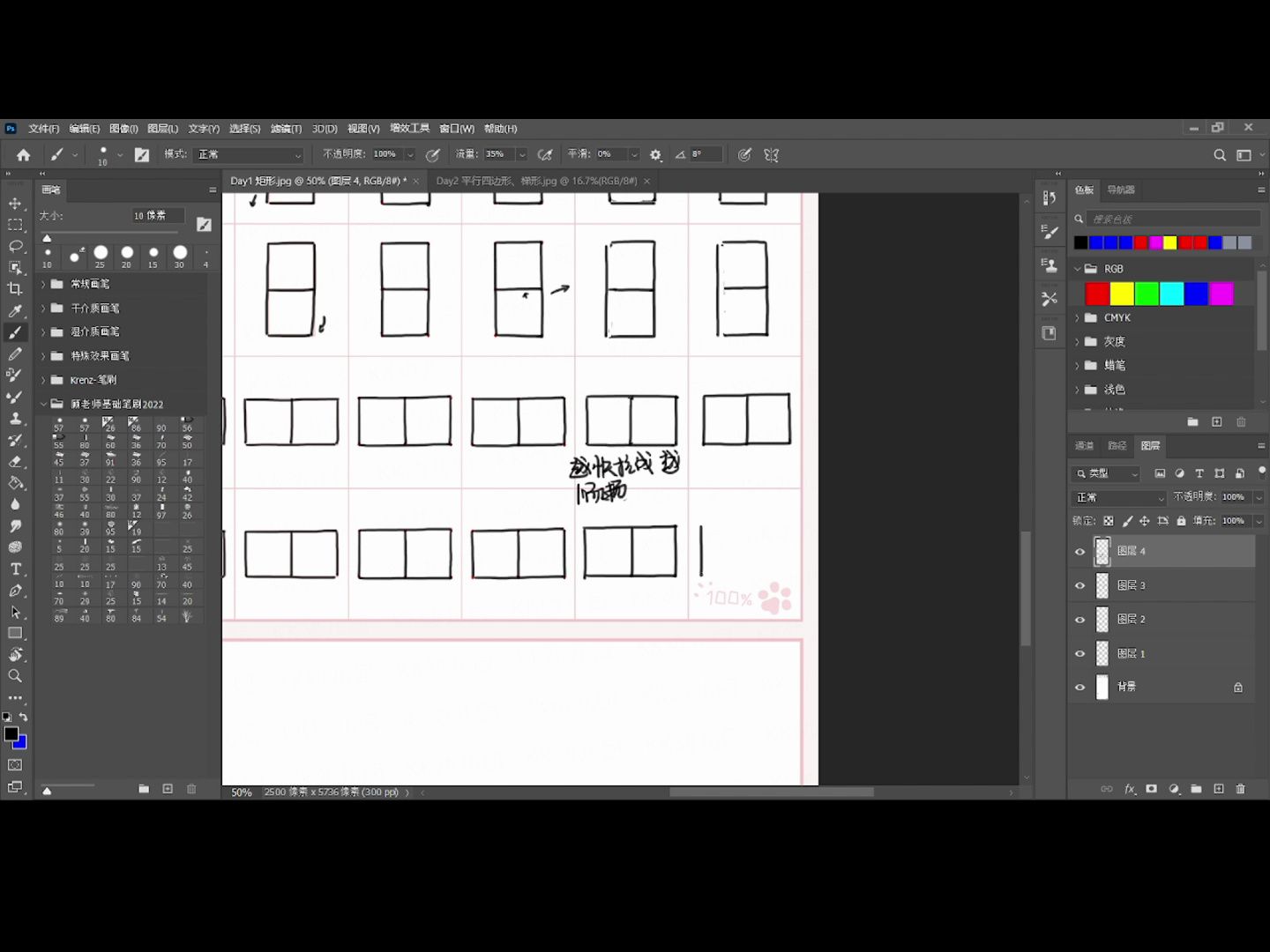This screenshot has width=1270, height=952.
Task: Create new swatch in swatches panel
Action: [x=1217, y=422]
